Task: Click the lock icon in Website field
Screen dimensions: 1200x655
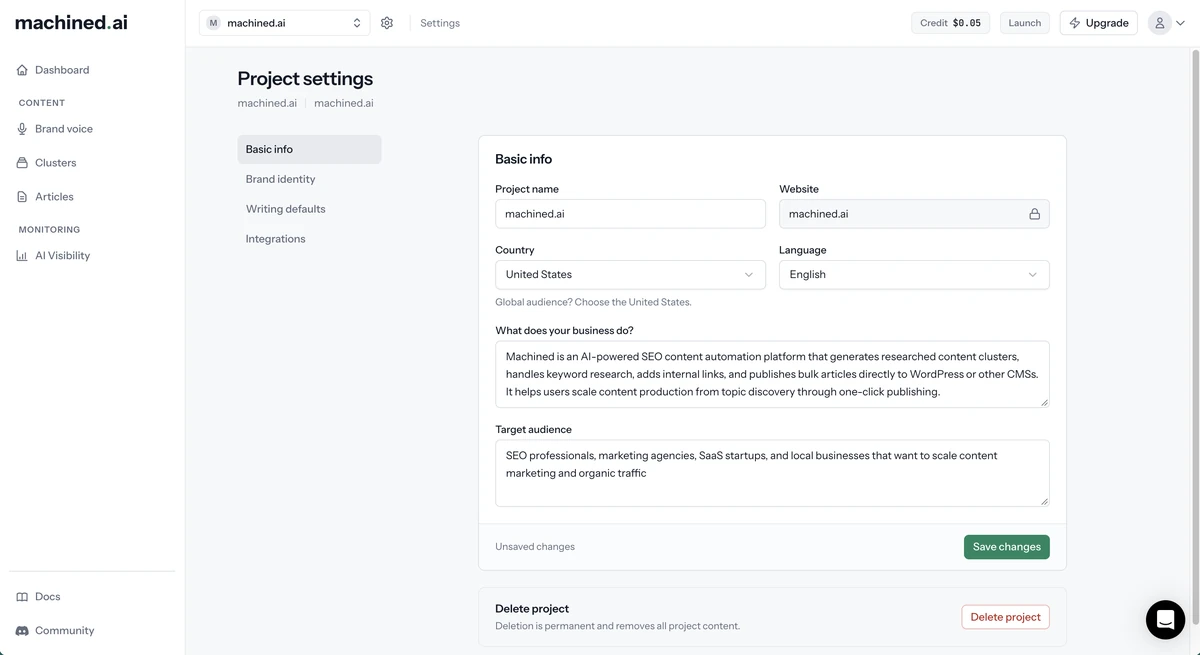Action: (1034, 214)
